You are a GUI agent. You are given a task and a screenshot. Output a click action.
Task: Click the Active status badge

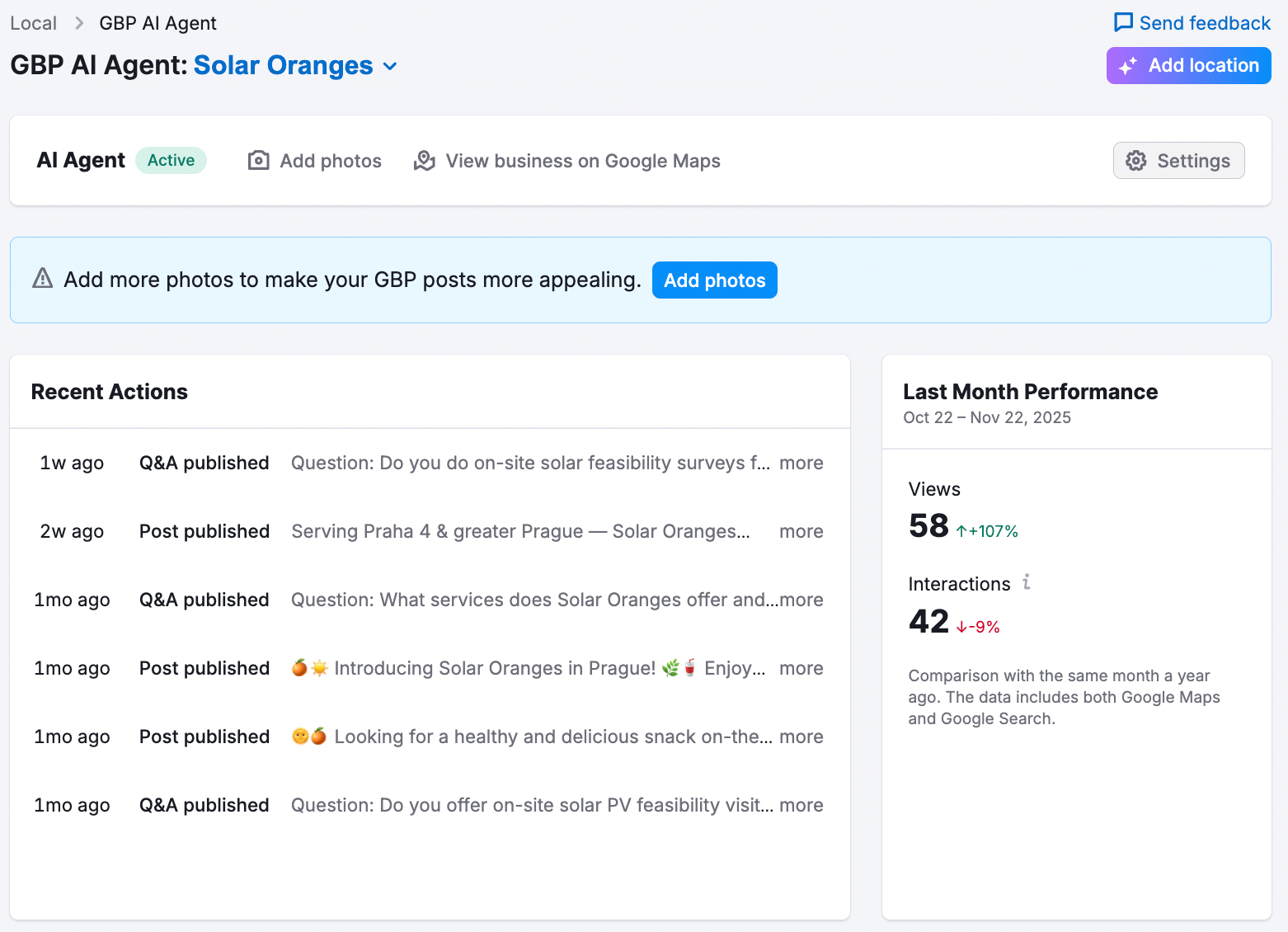coord(171,160)
